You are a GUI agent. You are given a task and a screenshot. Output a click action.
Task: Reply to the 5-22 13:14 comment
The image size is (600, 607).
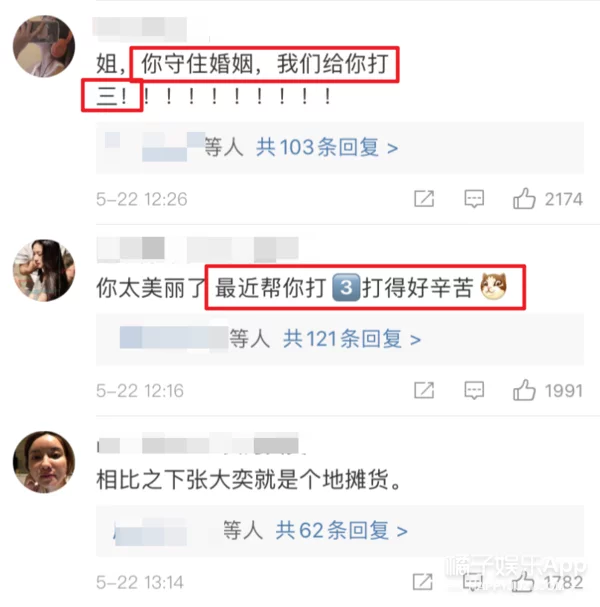click(473, 581)
